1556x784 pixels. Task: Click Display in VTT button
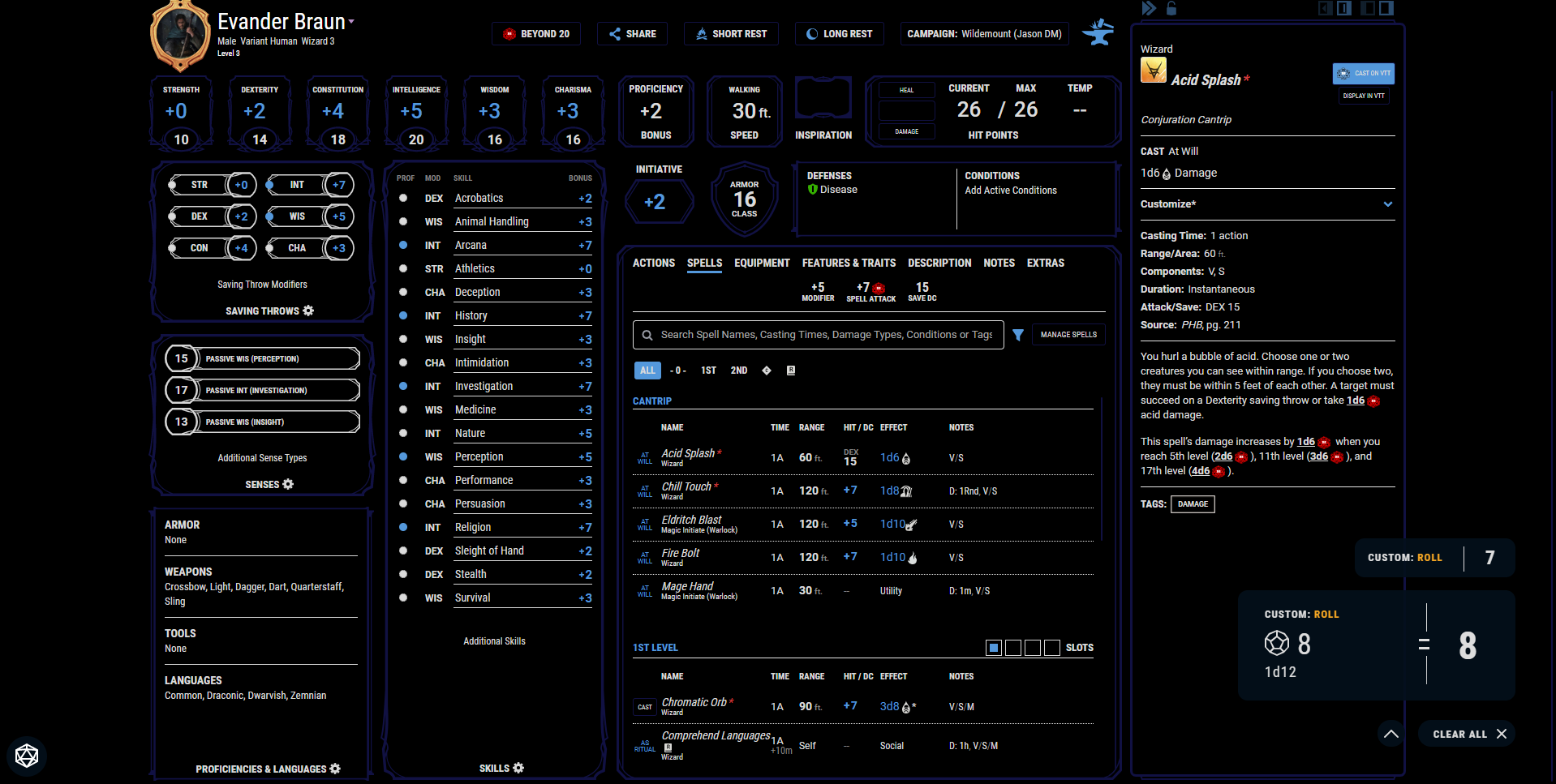click(1364, 96)
